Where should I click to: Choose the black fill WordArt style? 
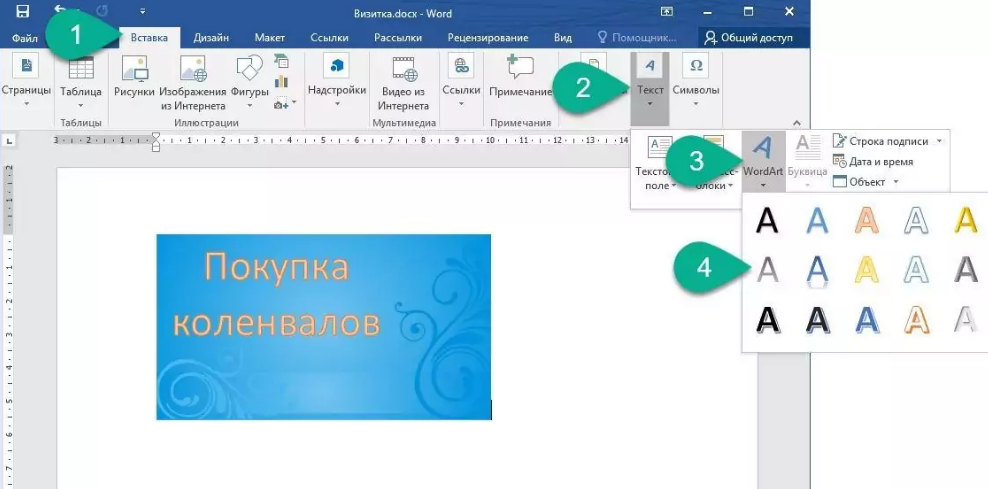click(x=767, y=221)
